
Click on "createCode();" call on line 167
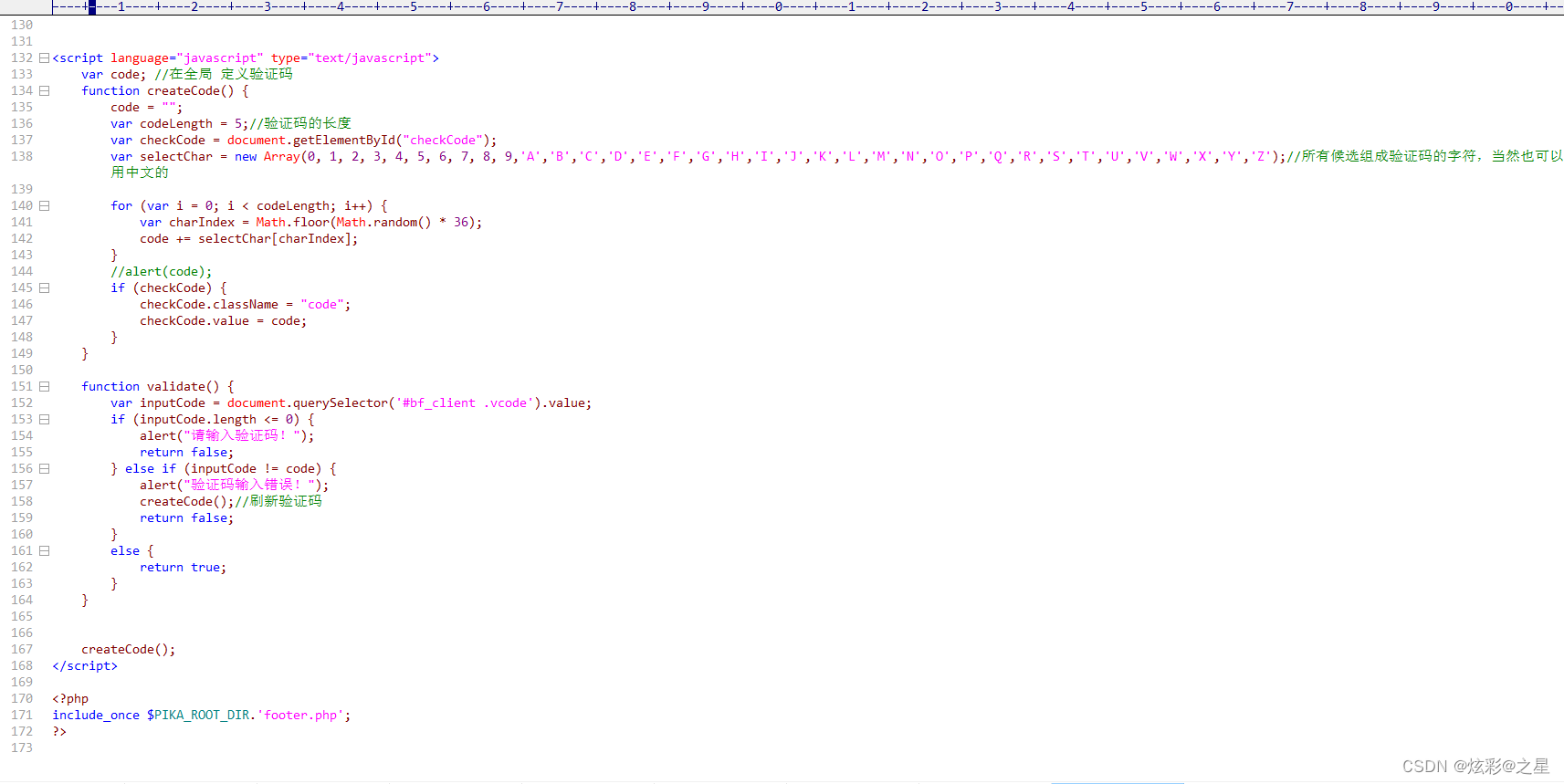(128, 650)
